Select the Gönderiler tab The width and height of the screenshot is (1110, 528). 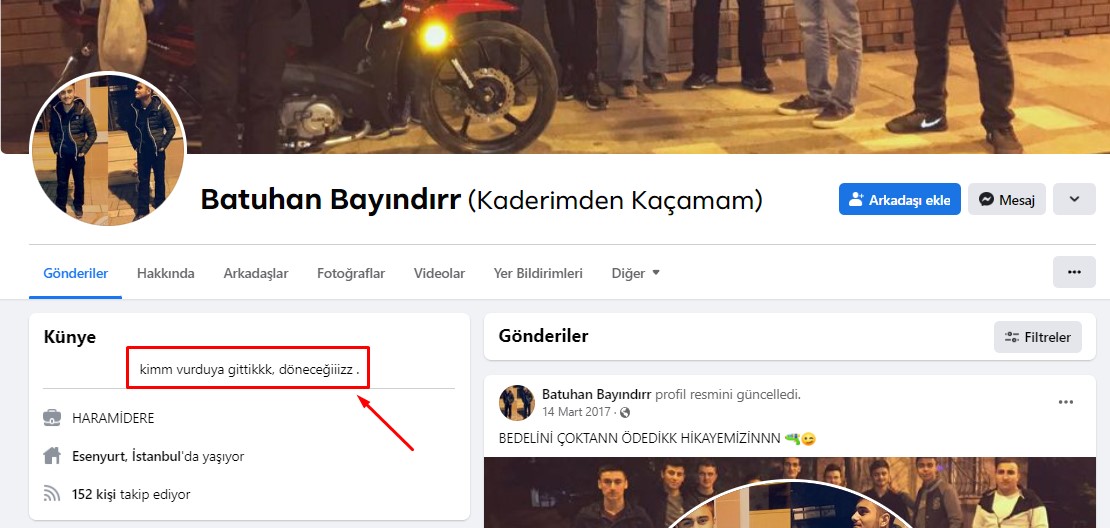tap(75, 273)
